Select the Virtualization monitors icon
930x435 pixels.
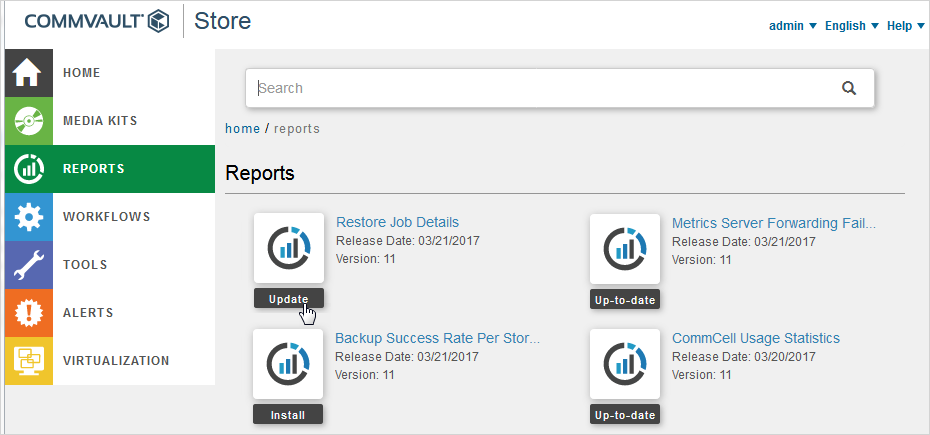pyautogui.click(x=28, y=361)
